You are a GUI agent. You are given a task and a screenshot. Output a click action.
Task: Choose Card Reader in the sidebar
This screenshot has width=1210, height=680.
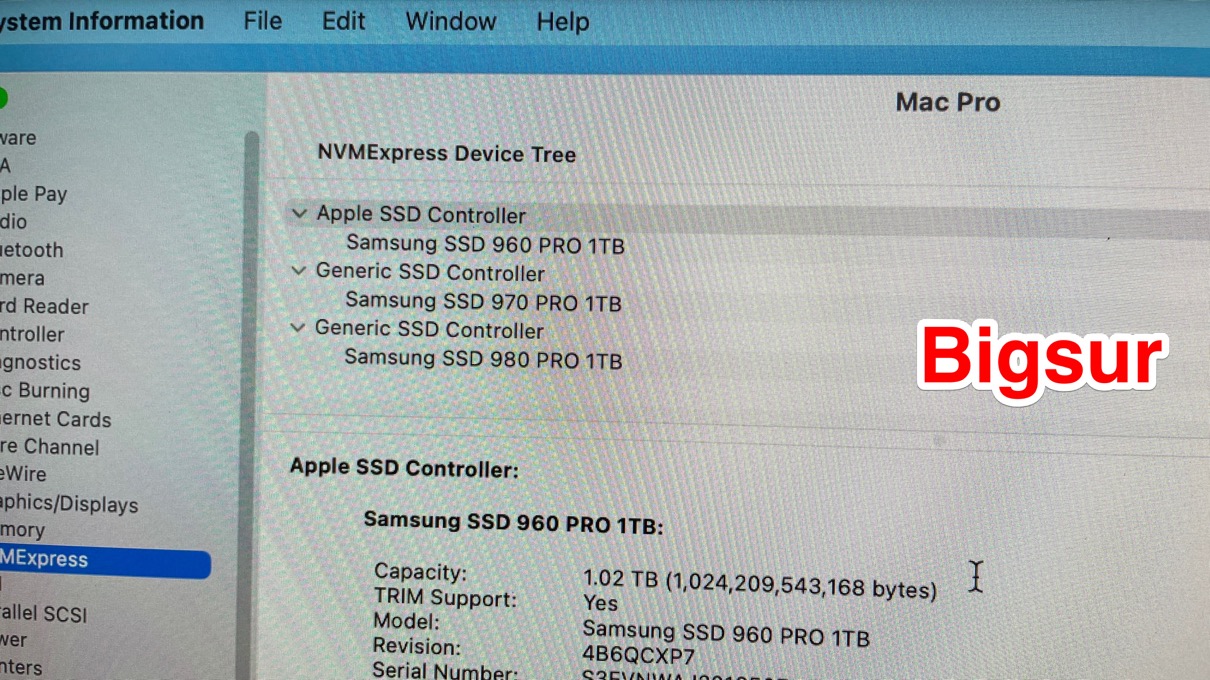[x=44, y=307]
